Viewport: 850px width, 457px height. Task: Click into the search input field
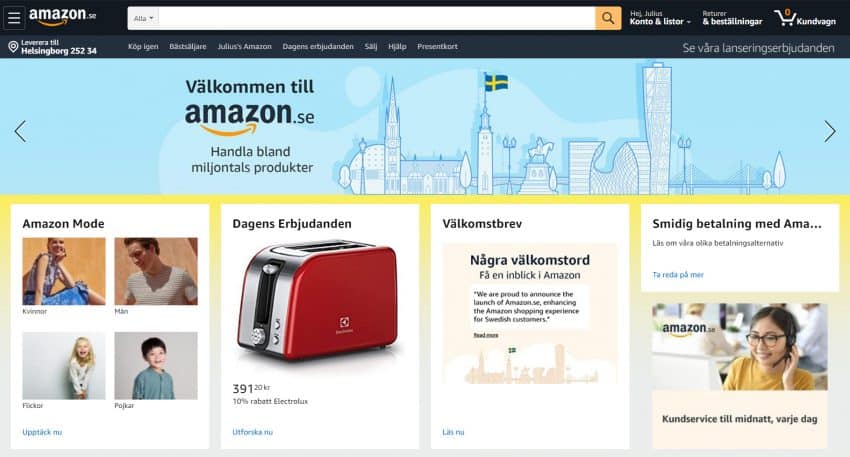(377, 18)
